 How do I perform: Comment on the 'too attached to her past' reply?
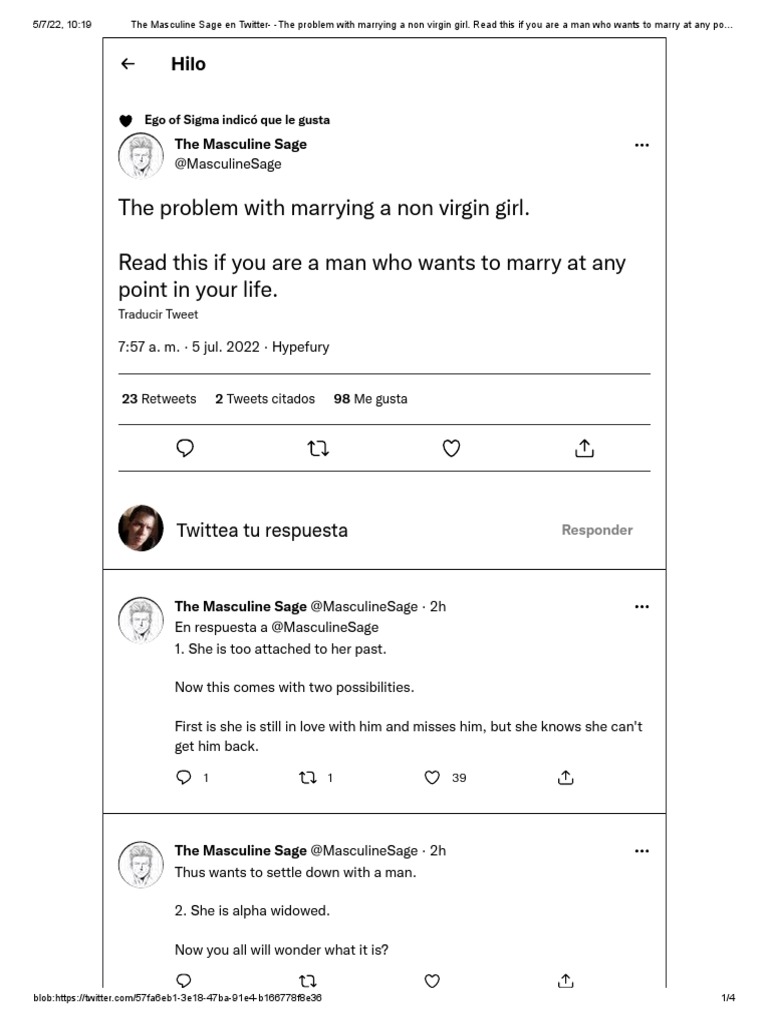click(184, 777)
